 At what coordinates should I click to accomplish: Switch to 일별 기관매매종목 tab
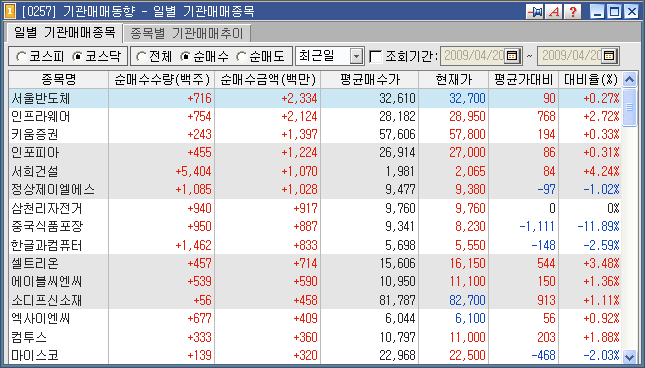(x=65, y=32)
